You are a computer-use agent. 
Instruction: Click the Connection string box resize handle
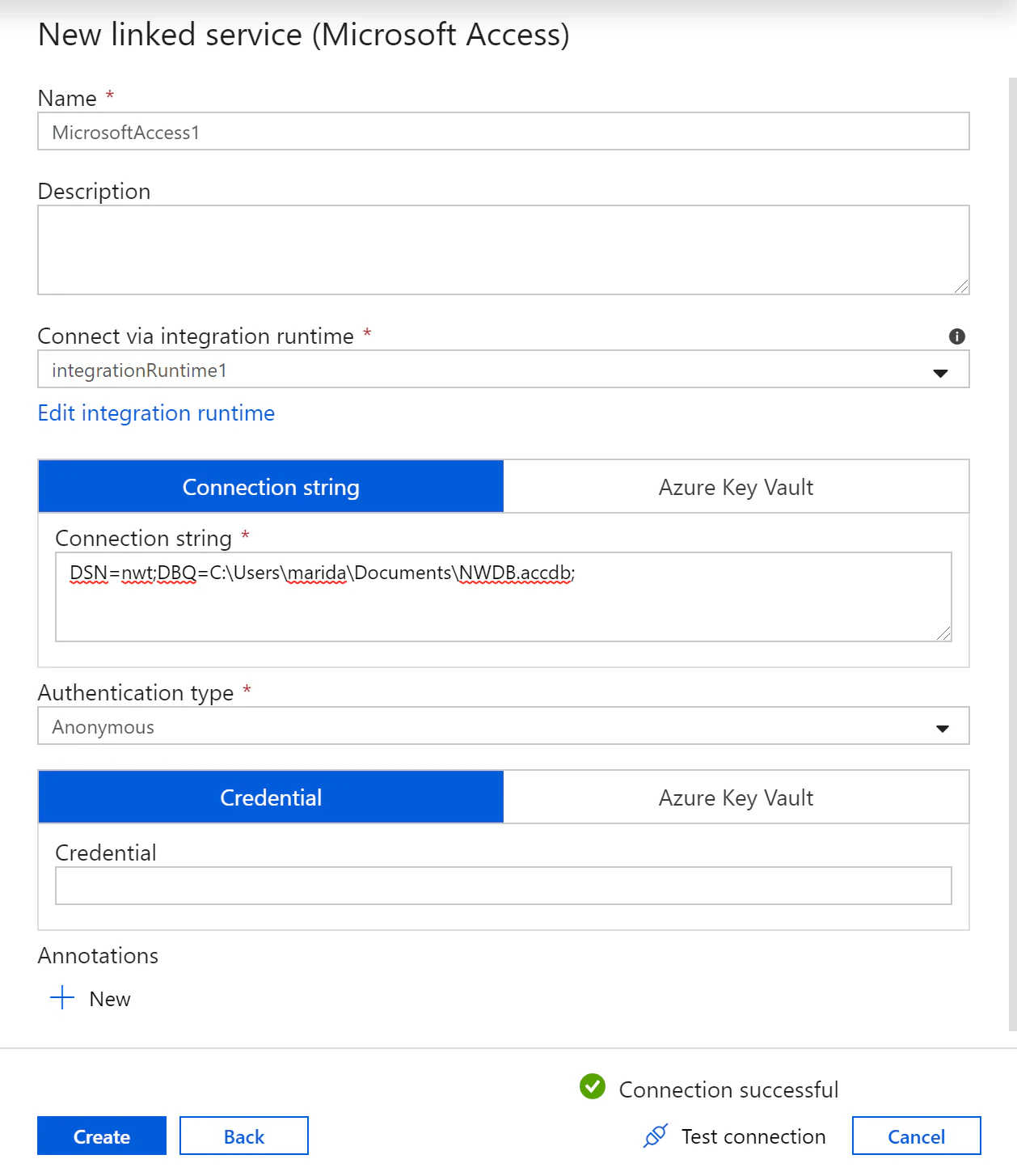943,633
